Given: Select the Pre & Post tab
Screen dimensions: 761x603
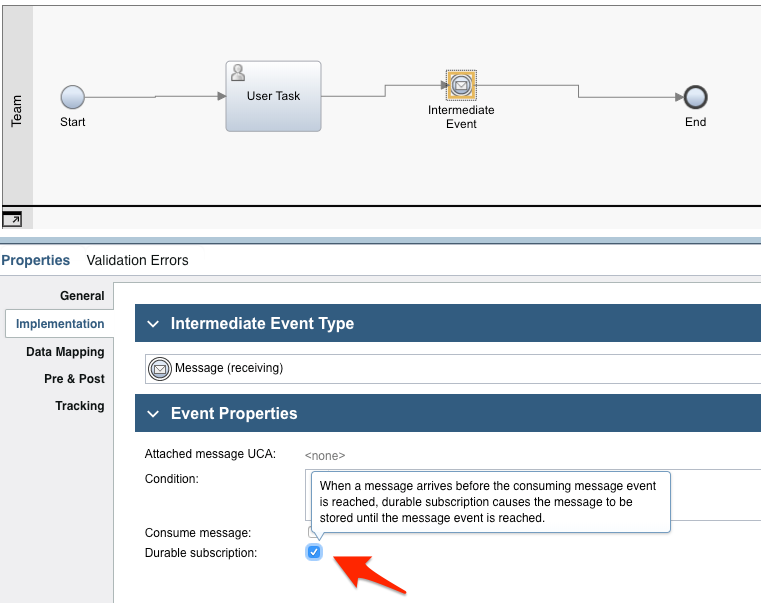Looking at the screenshot, I should 74,379.
